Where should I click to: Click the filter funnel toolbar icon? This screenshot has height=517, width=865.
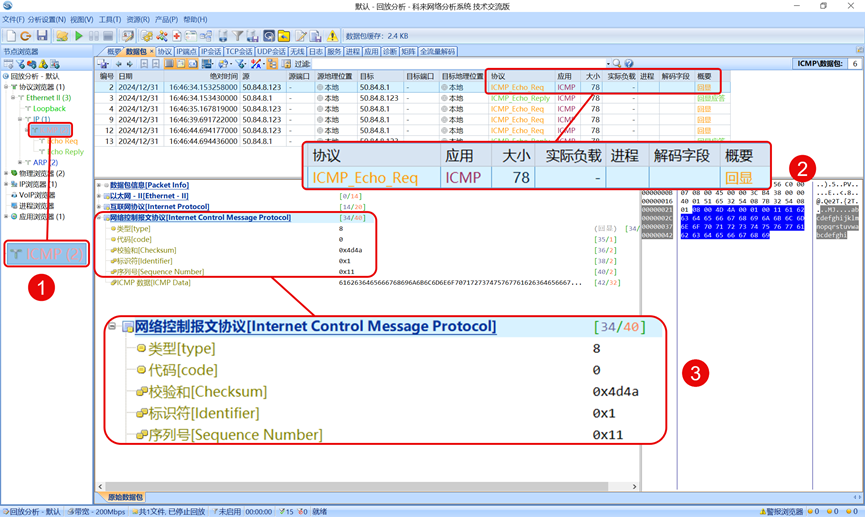click(x=237, y=36)
